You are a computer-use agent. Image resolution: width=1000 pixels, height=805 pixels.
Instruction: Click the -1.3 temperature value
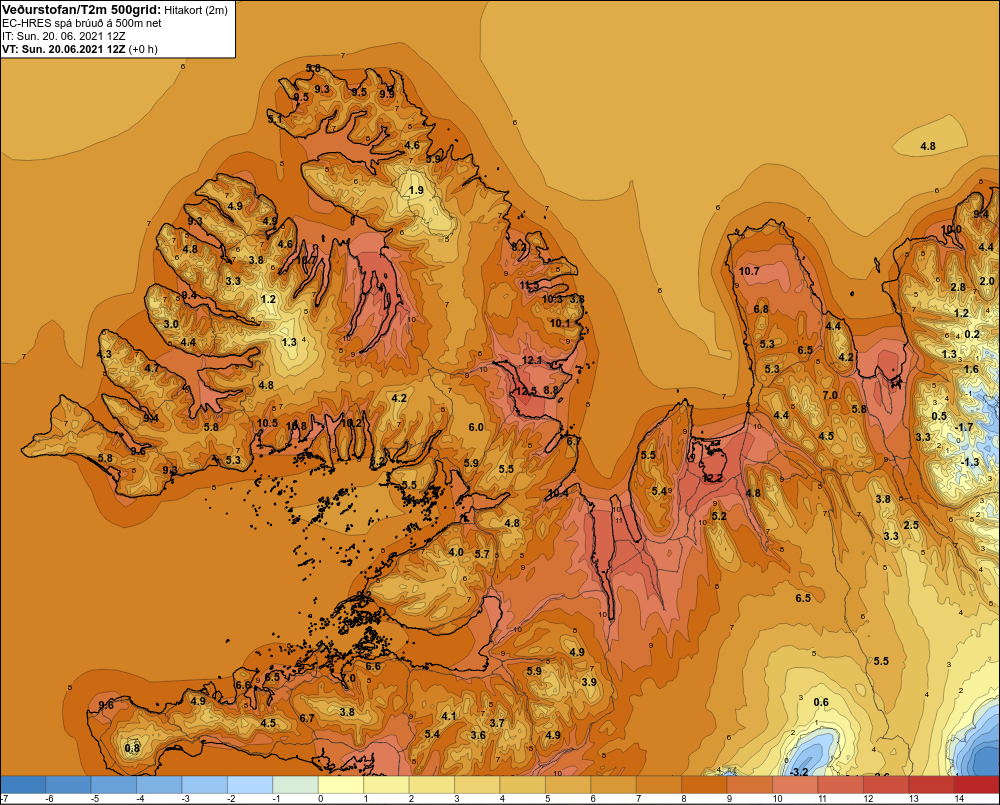[x=969, y=462]
